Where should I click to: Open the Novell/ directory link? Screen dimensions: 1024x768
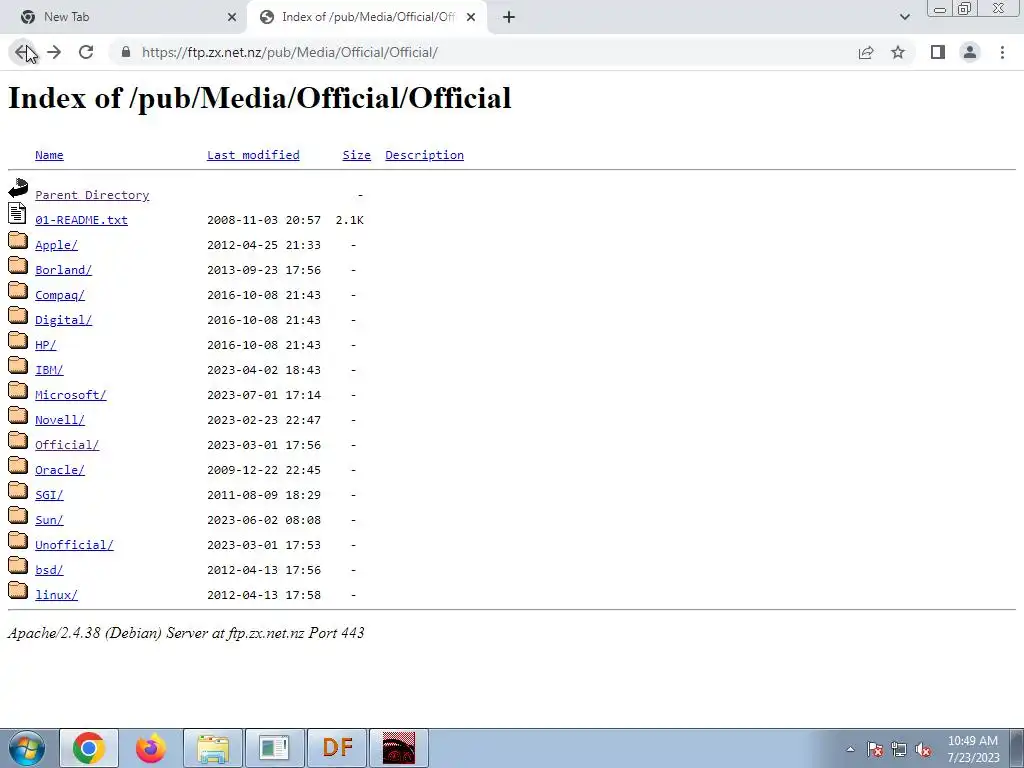(x=59, y=420)
